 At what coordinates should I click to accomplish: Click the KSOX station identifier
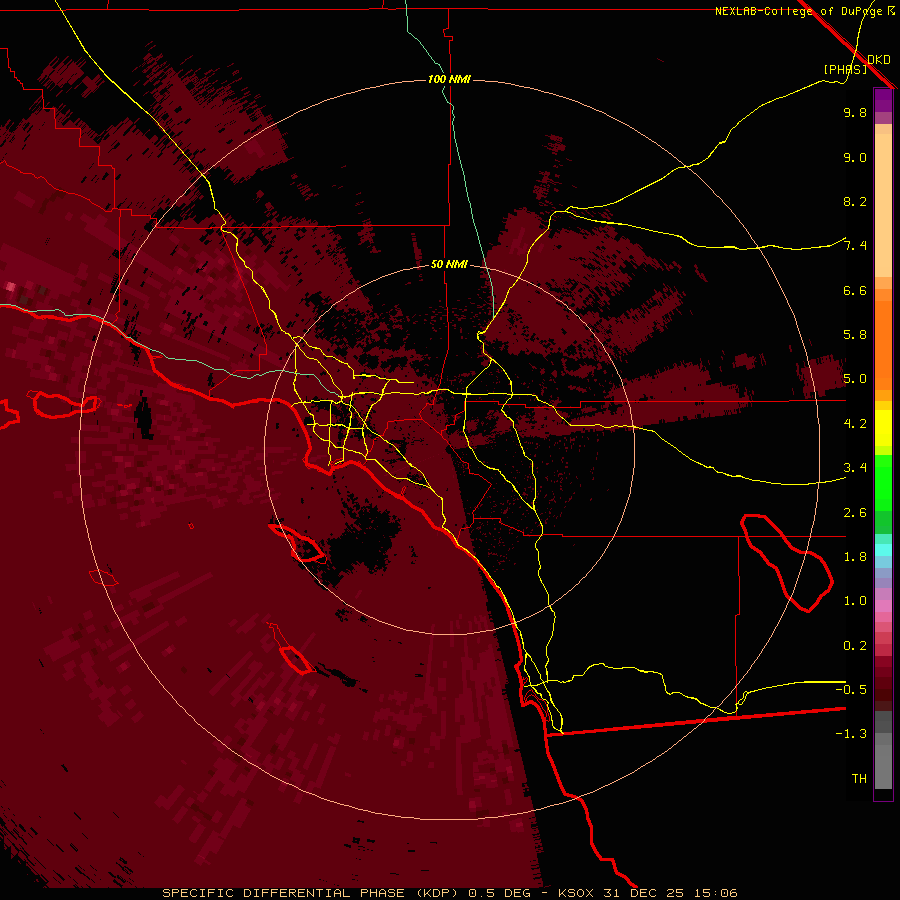coord(576,893)
